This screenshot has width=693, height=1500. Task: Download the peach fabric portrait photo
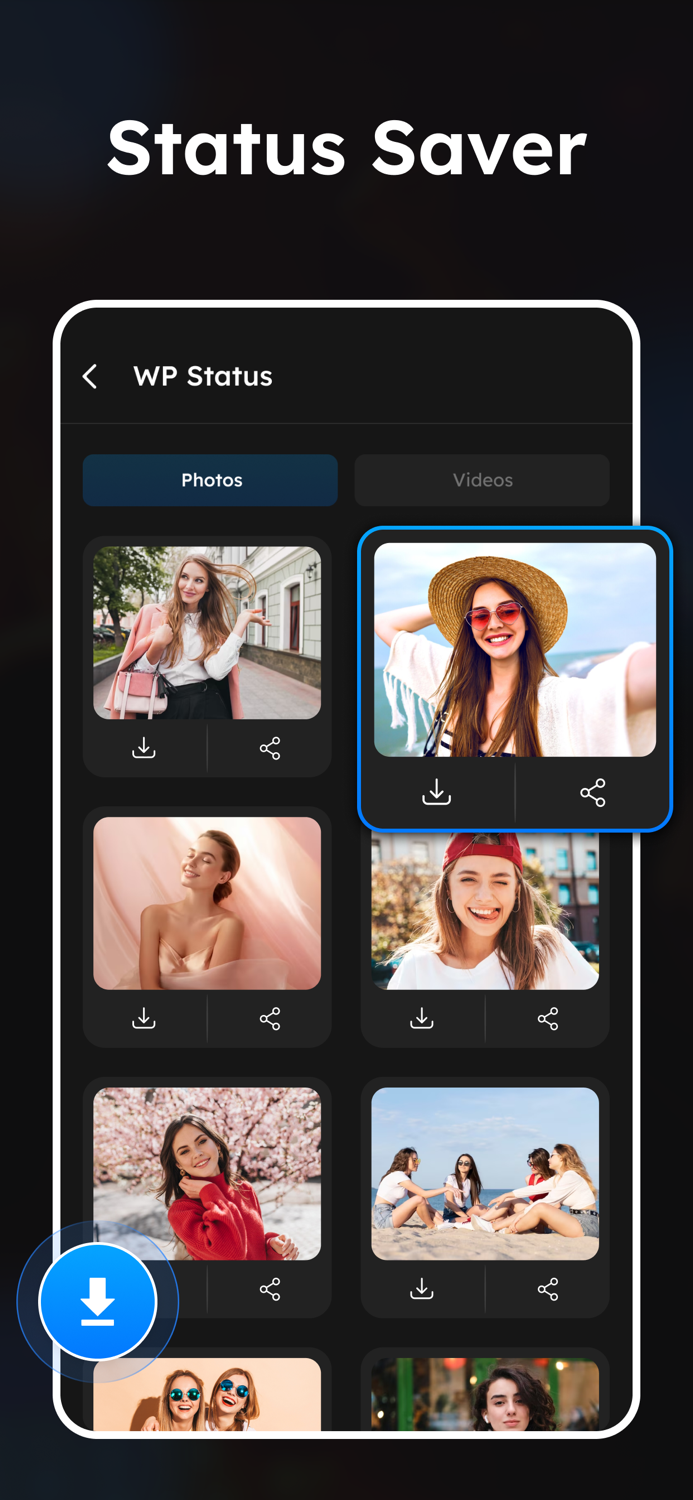pyautogui.click(x=144, y=1018)
